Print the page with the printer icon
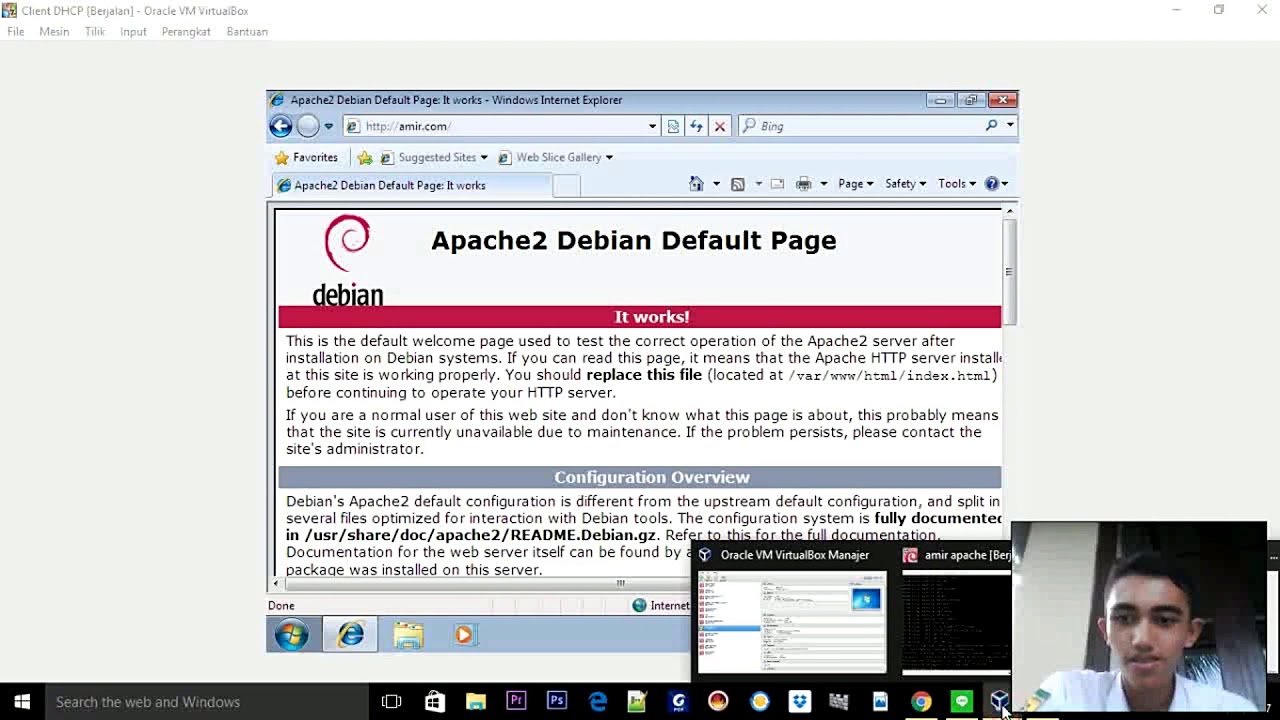1280x720 pixels. click(x=803, y=184)
